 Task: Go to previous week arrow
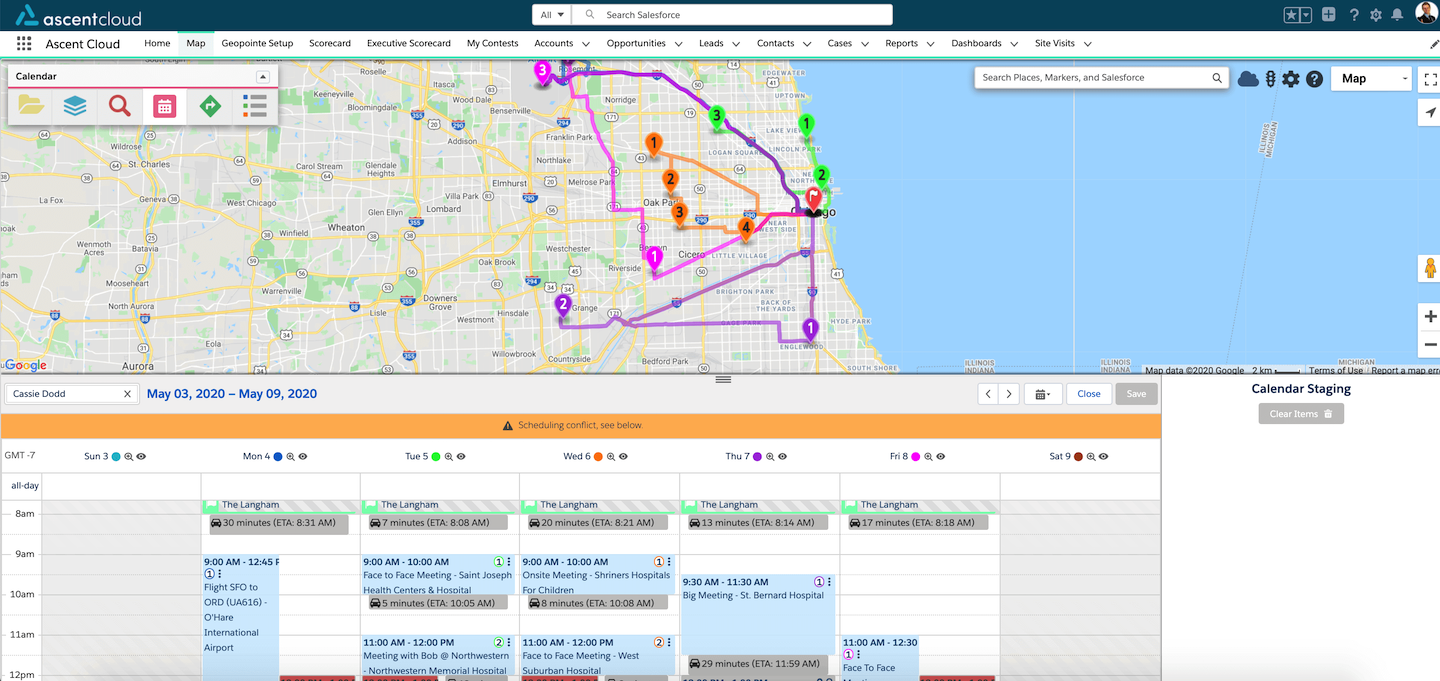(989, 394)
